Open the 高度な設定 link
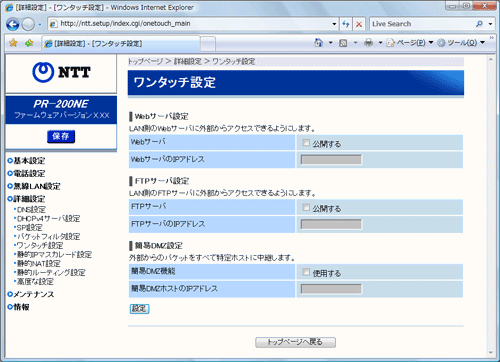 click(x=35, y=282)
